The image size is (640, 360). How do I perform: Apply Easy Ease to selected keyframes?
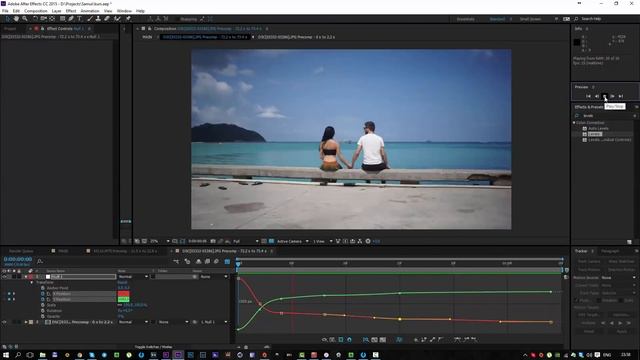pos(458,340)
